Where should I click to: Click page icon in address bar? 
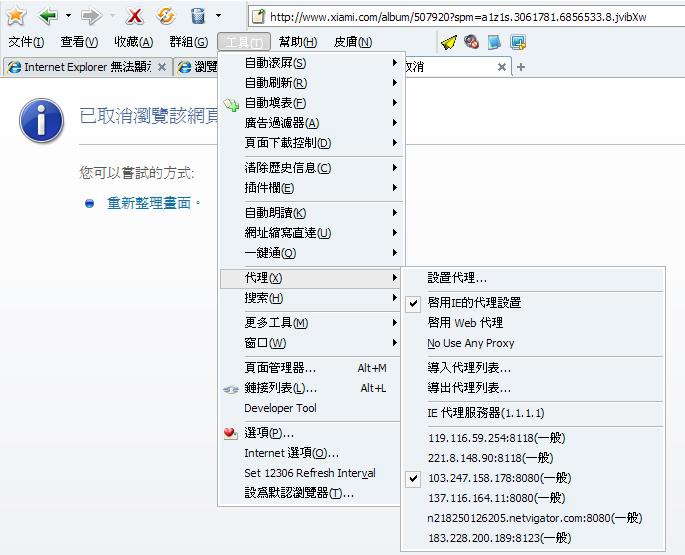coord(259,17)
